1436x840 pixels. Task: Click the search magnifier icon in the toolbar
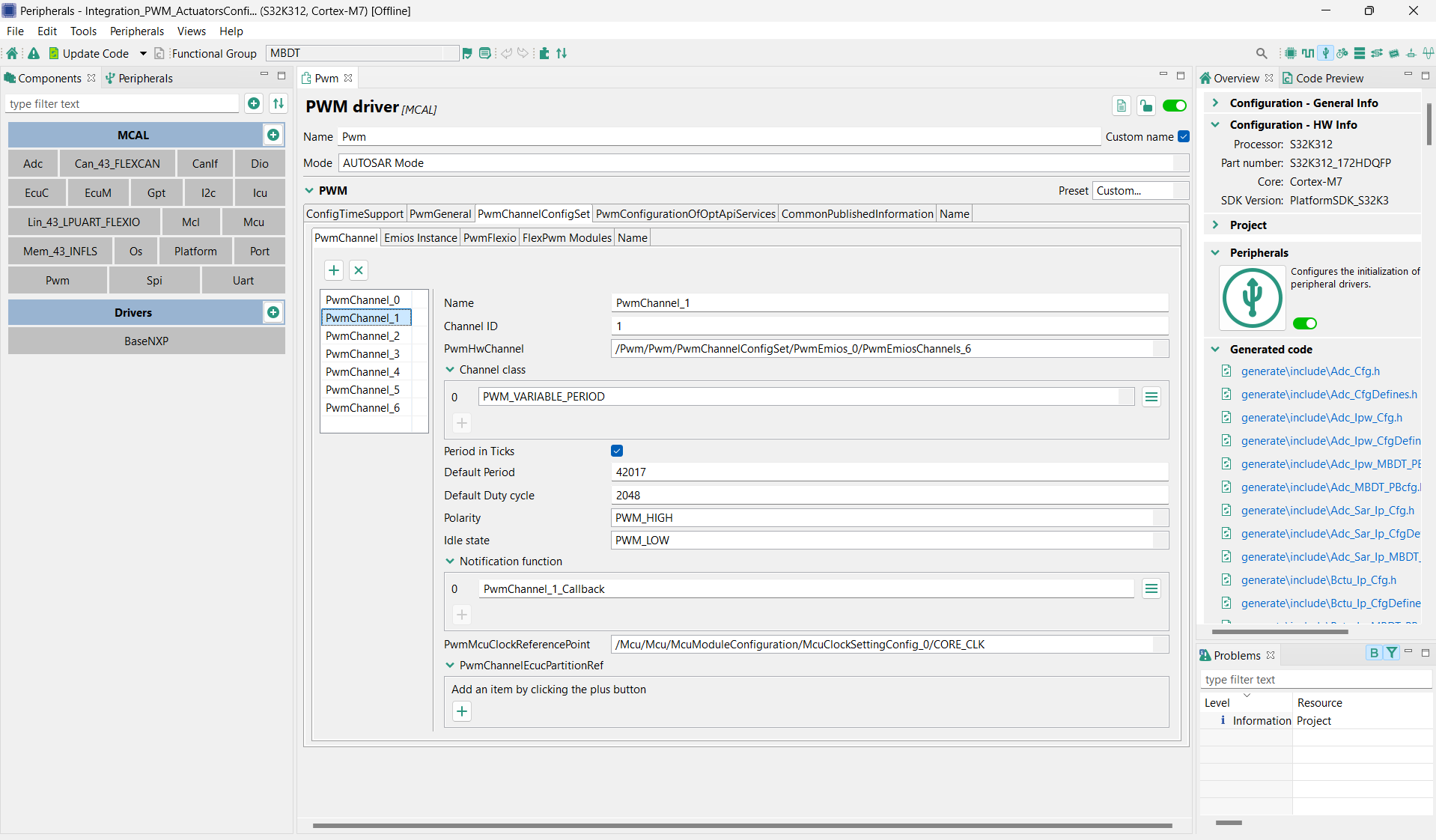[1262, 54]
